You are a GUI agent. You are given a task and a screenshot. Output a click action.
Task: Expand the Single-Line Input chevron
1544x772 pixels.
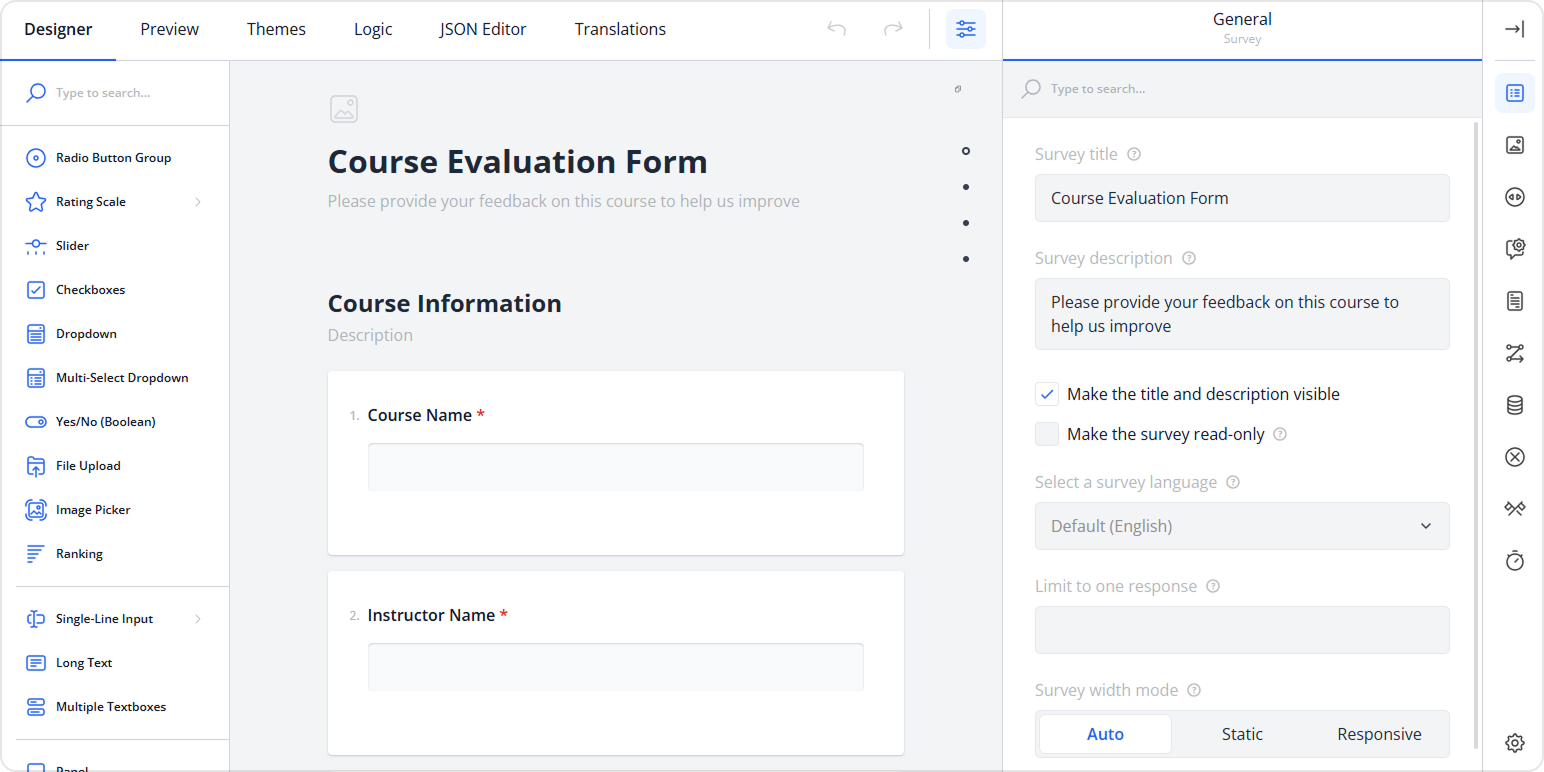[198, 618]
